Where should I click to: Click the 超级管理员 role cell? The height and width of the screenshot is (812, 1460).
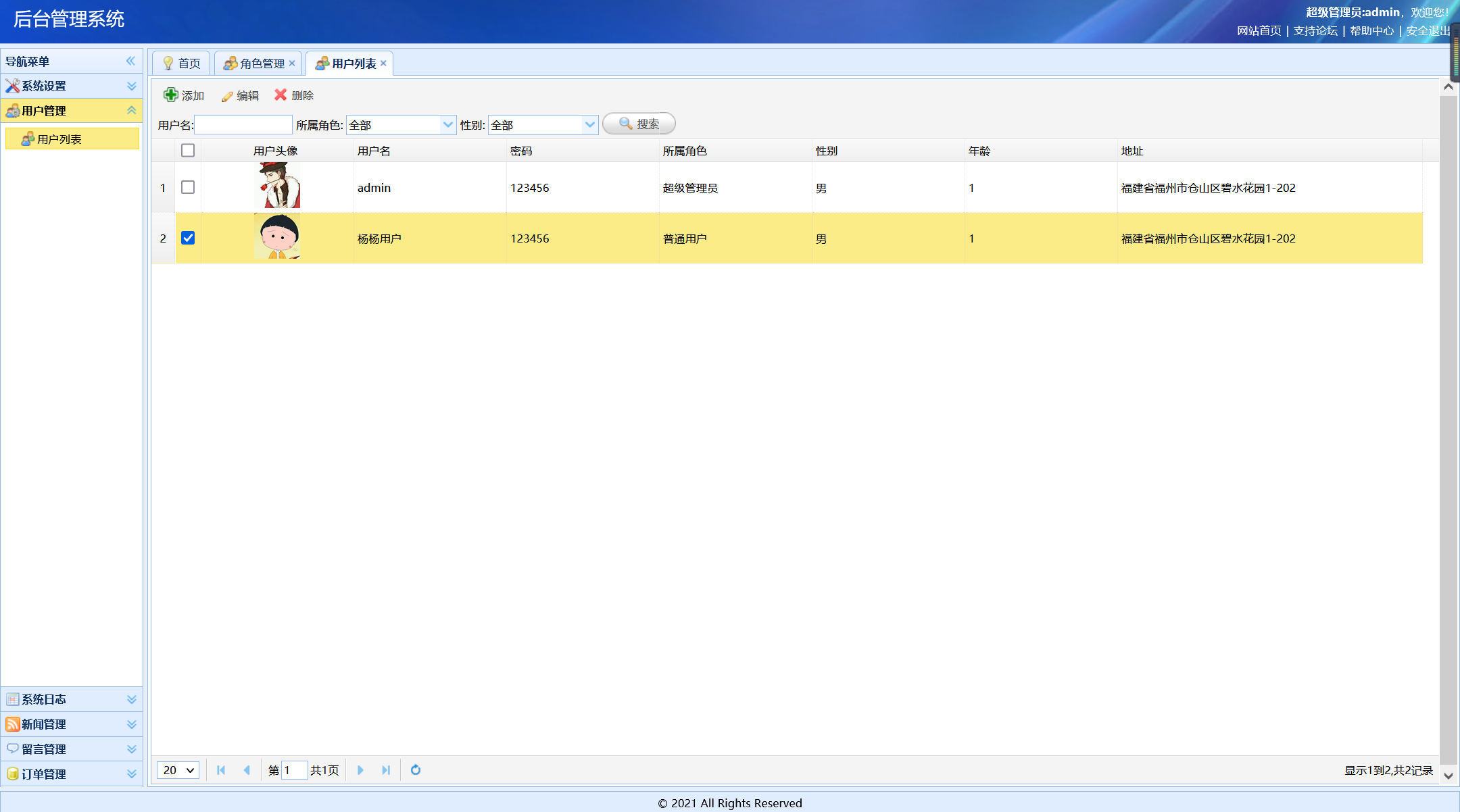pos(735,188)
